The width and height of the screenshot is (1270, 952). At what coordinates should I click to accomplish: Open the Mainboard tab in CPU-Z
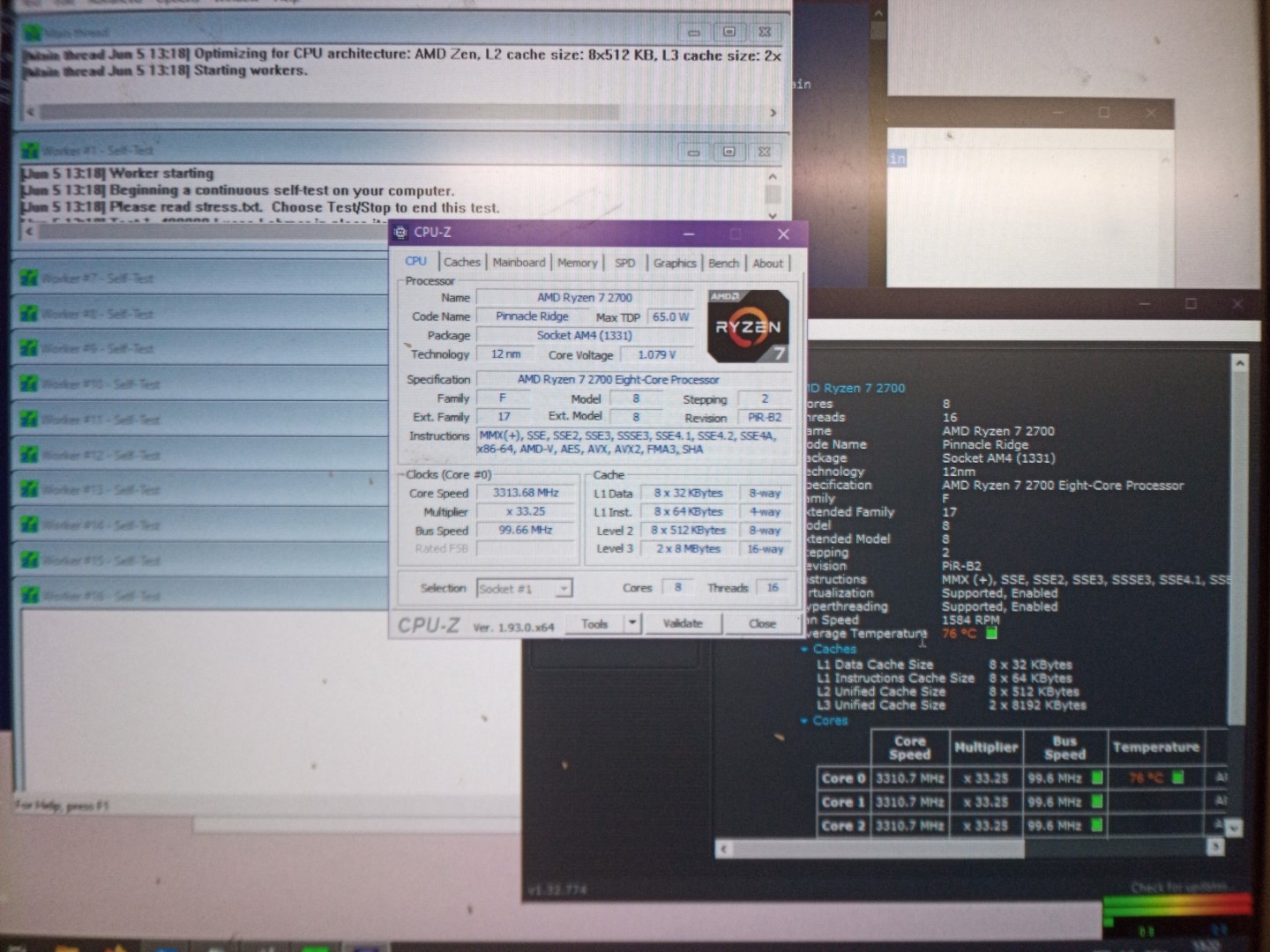[x=519, y=263]
